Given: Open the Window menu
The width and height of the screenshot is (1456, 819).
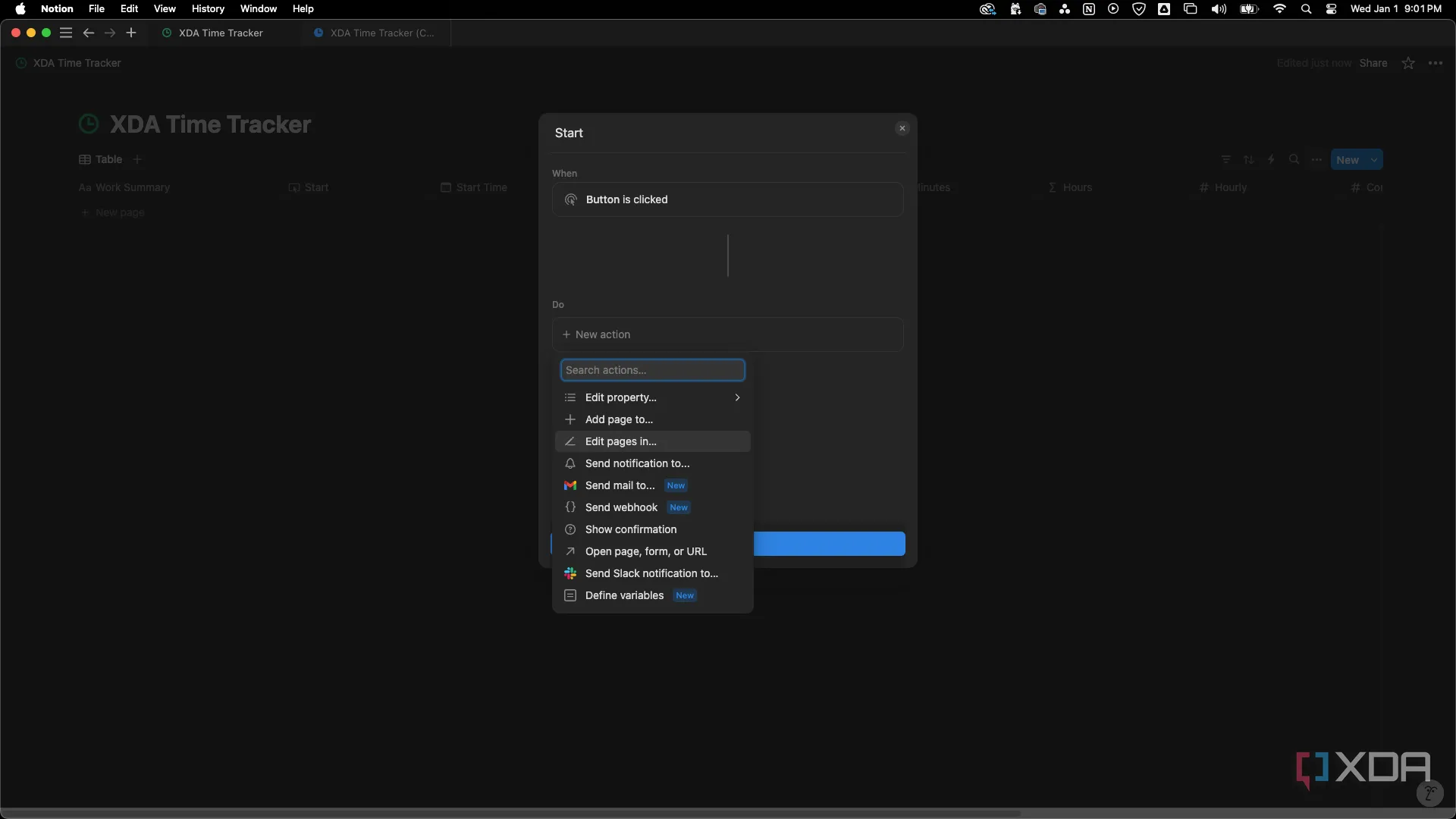Looking at the screenshot, I should click(259, 9).
